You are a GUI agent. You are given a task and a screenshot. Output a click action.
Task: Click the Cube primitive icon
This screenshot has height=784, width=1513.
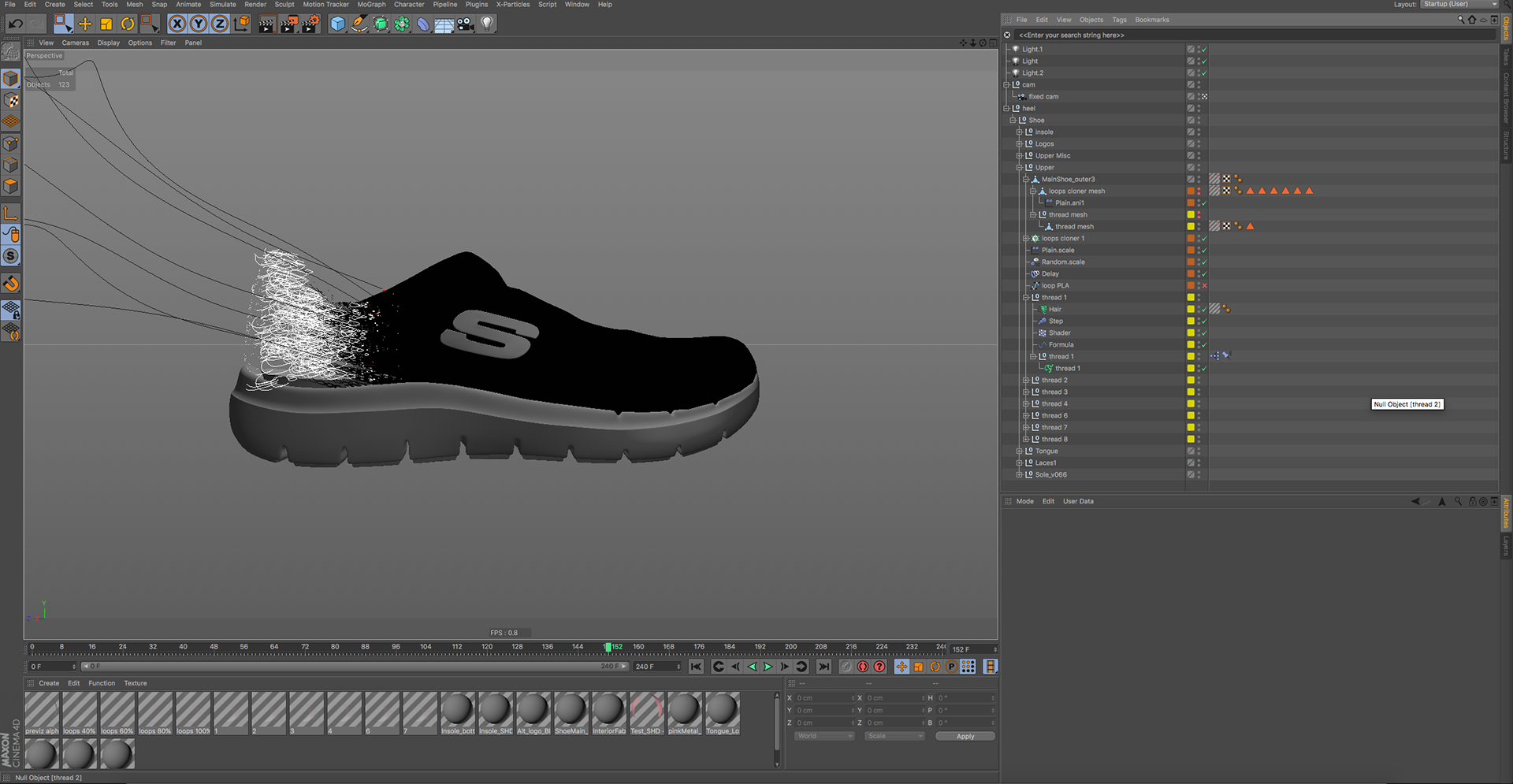[x=337, y=24]
